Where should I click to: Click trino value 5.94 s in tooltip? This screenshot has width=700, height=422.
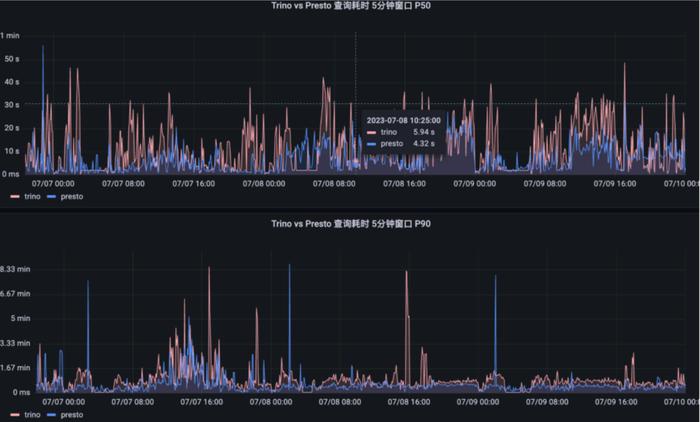(424, 132)
